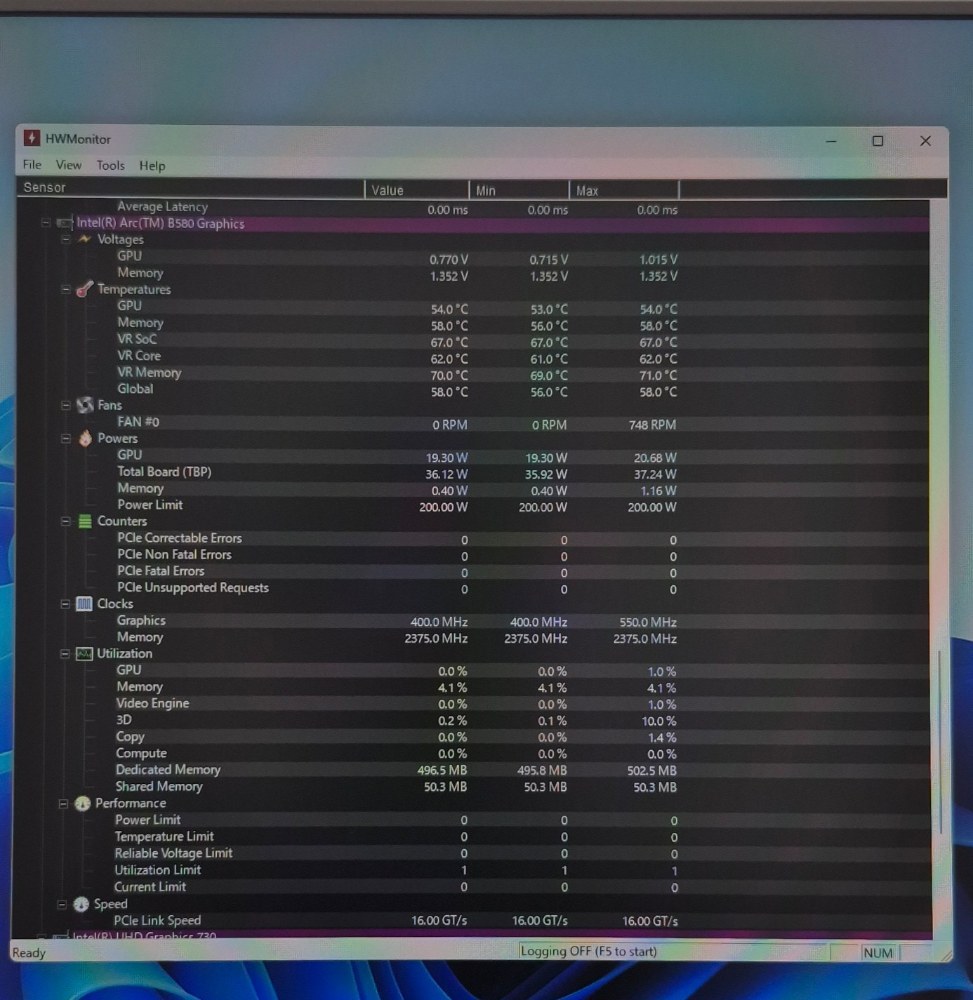
Task: Select the Graphics clock row
Action: click(473, 621)
